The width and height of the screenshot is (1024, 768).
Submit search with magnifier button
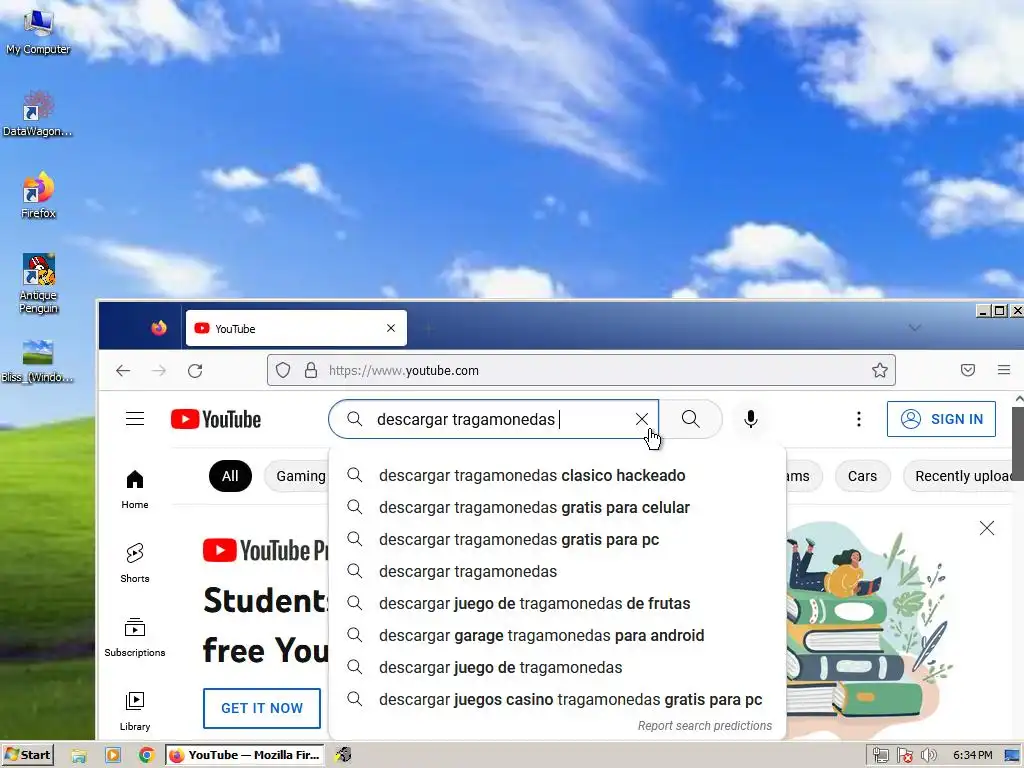pos(690,419)
